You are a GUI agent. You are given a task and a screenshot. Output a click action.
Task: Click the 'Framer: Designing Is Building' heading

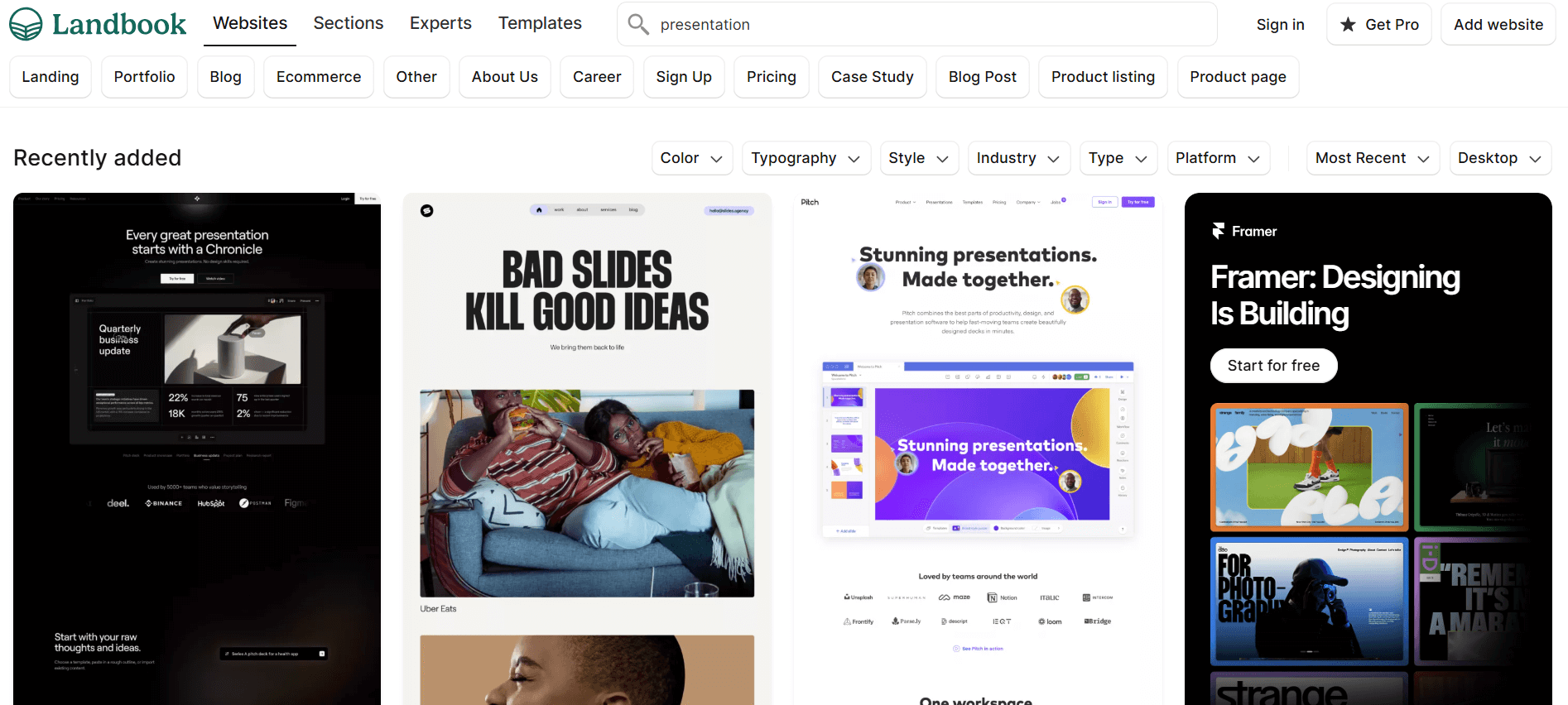[1335, 295]
